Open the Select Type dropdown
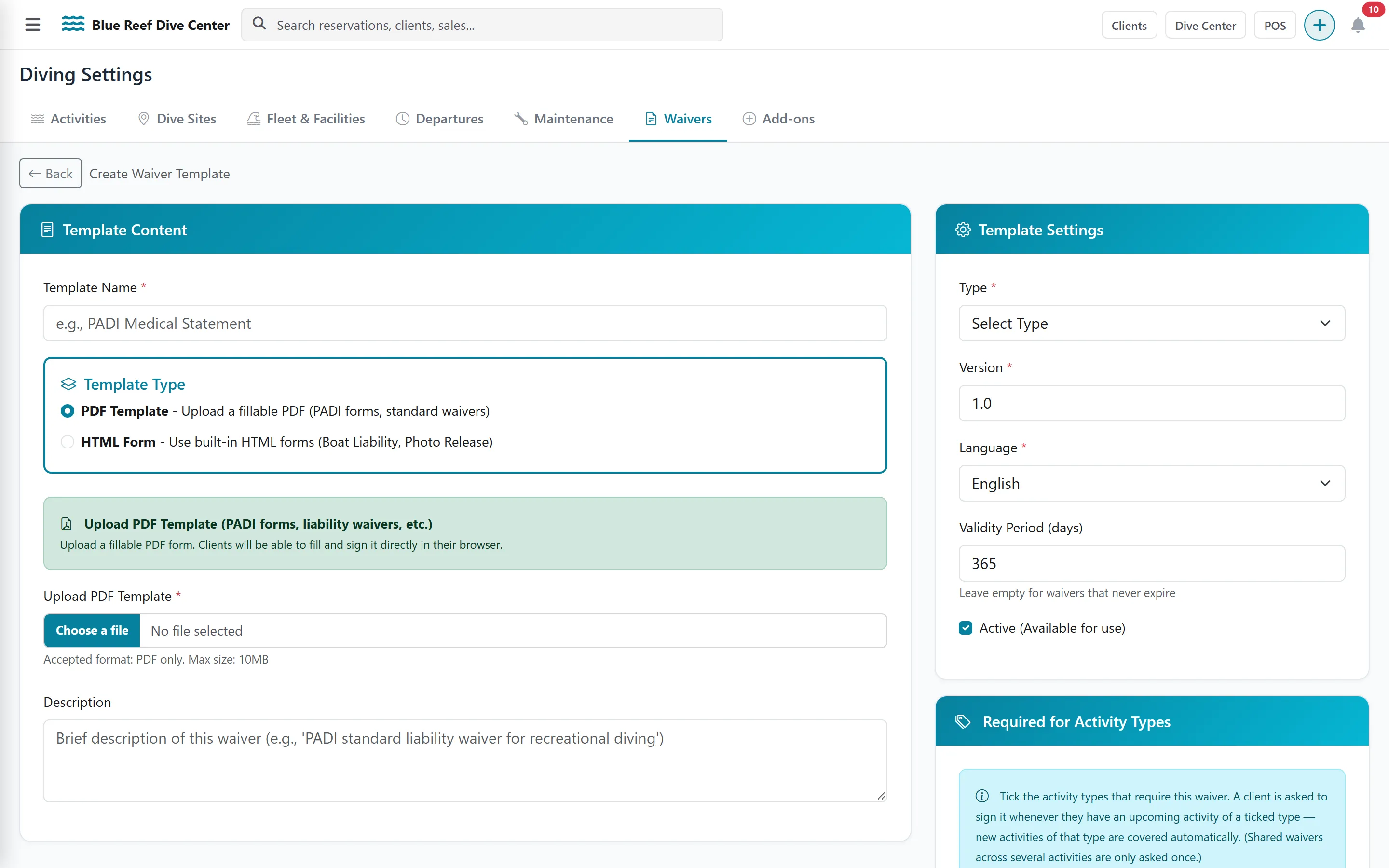Image resolution: width=1389 pixels, height=868 pixels. click(x=1151, y=323)
